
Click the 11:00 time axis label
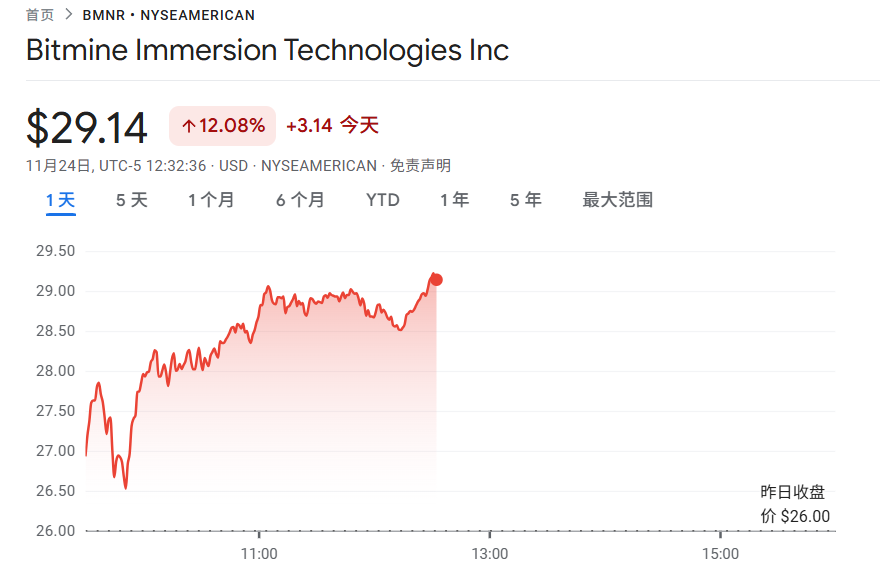259,553
